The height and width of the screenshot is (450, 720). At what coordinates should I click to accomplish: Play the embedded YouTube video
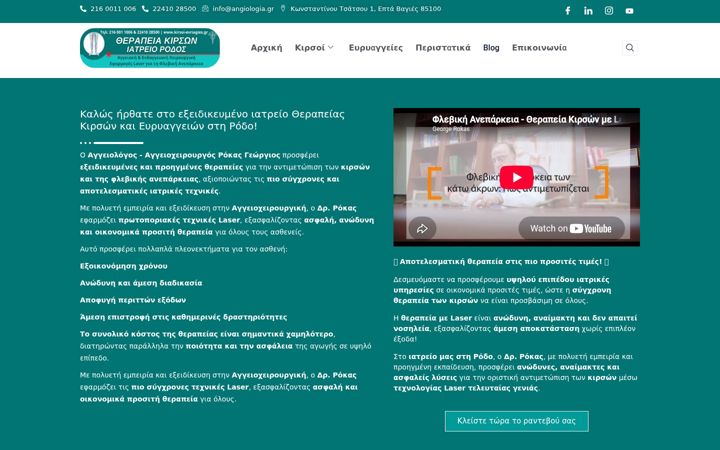pos(517,177)
